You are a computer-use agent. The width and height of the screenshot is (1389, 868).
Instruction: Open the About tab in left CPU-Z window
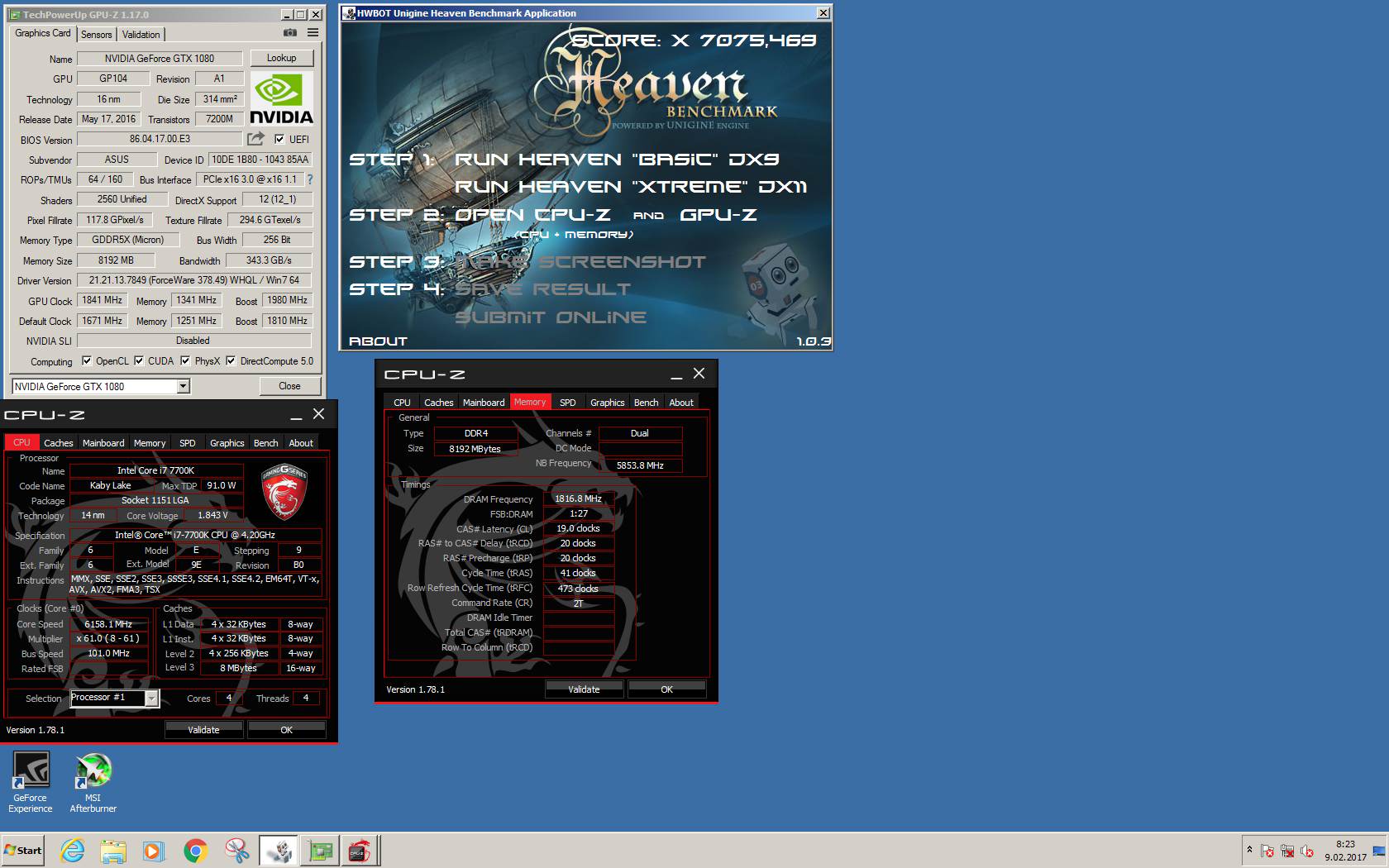[x=301, y=443]
